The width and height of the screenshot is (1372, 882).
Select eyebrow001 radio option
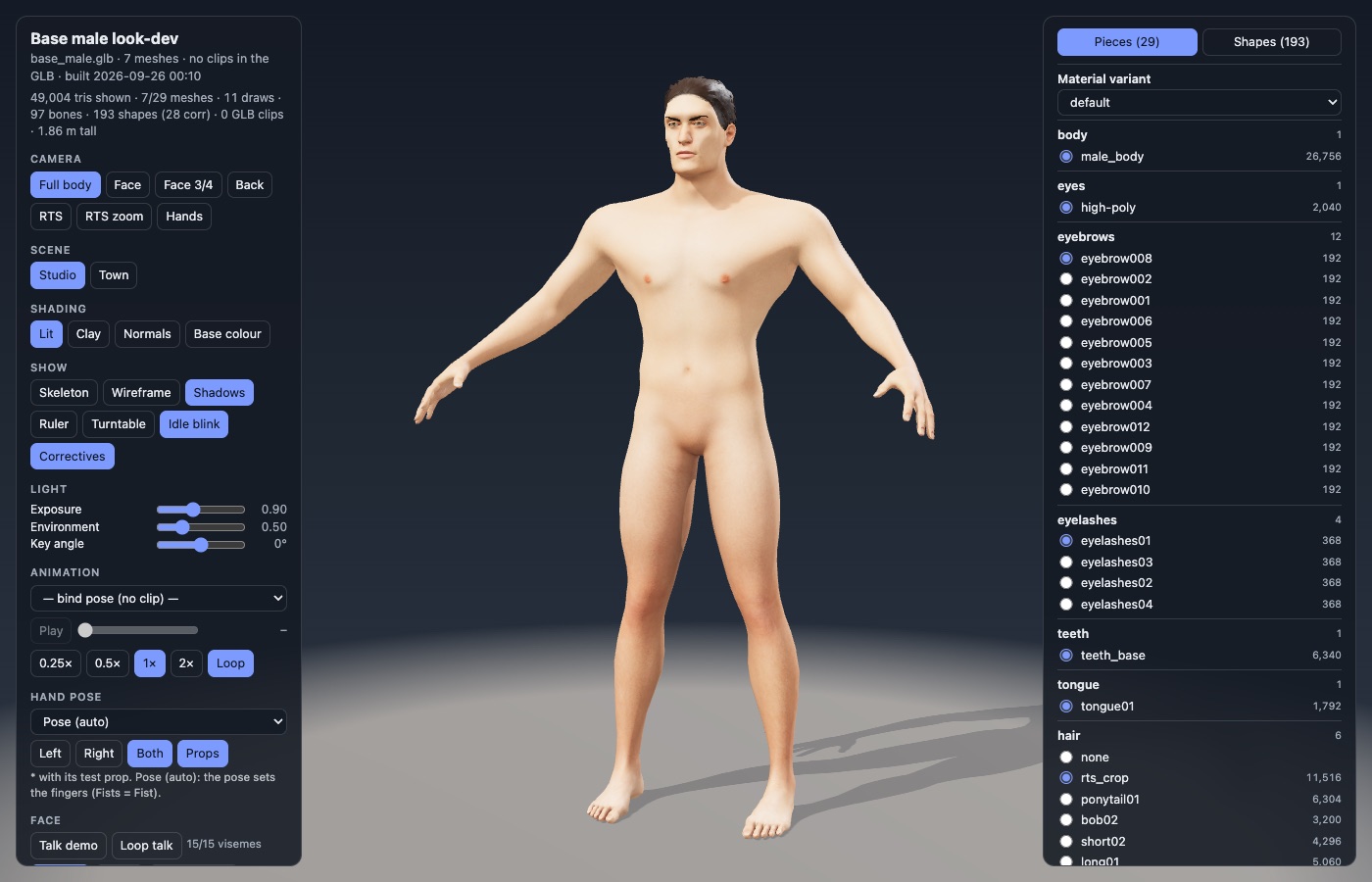tap(1066, 301)
